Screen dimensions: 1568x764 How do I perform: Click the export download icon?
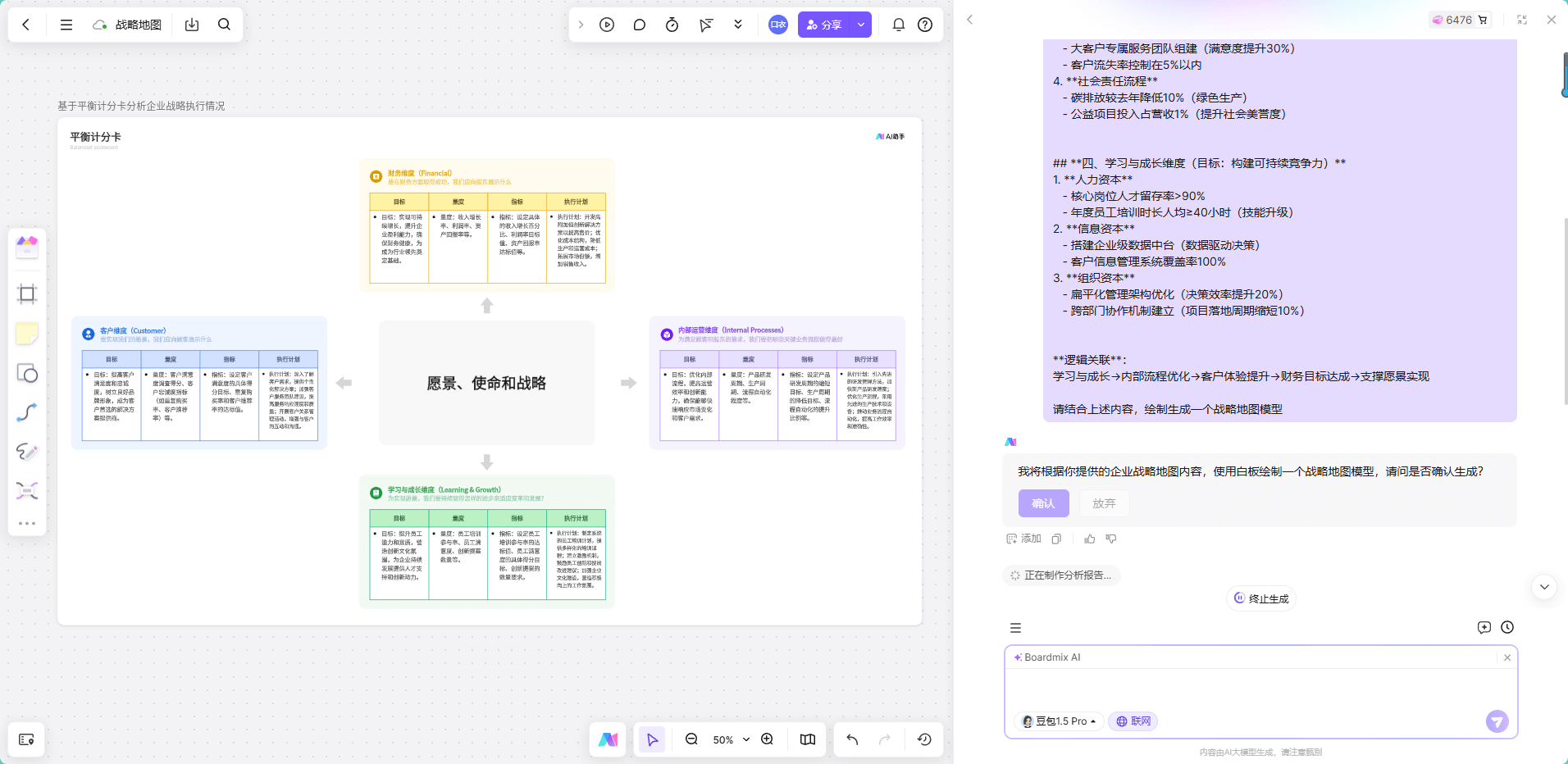pyautogui.click(x=192, y=25)
